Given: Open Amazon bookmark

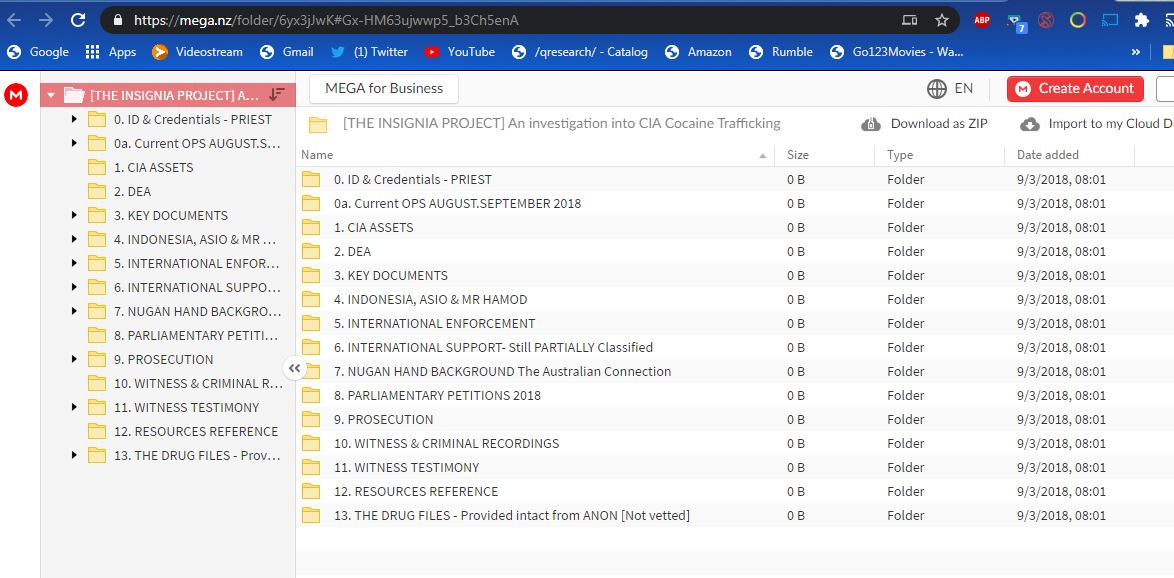Looking at the screenshot, I should click(698, 52).
